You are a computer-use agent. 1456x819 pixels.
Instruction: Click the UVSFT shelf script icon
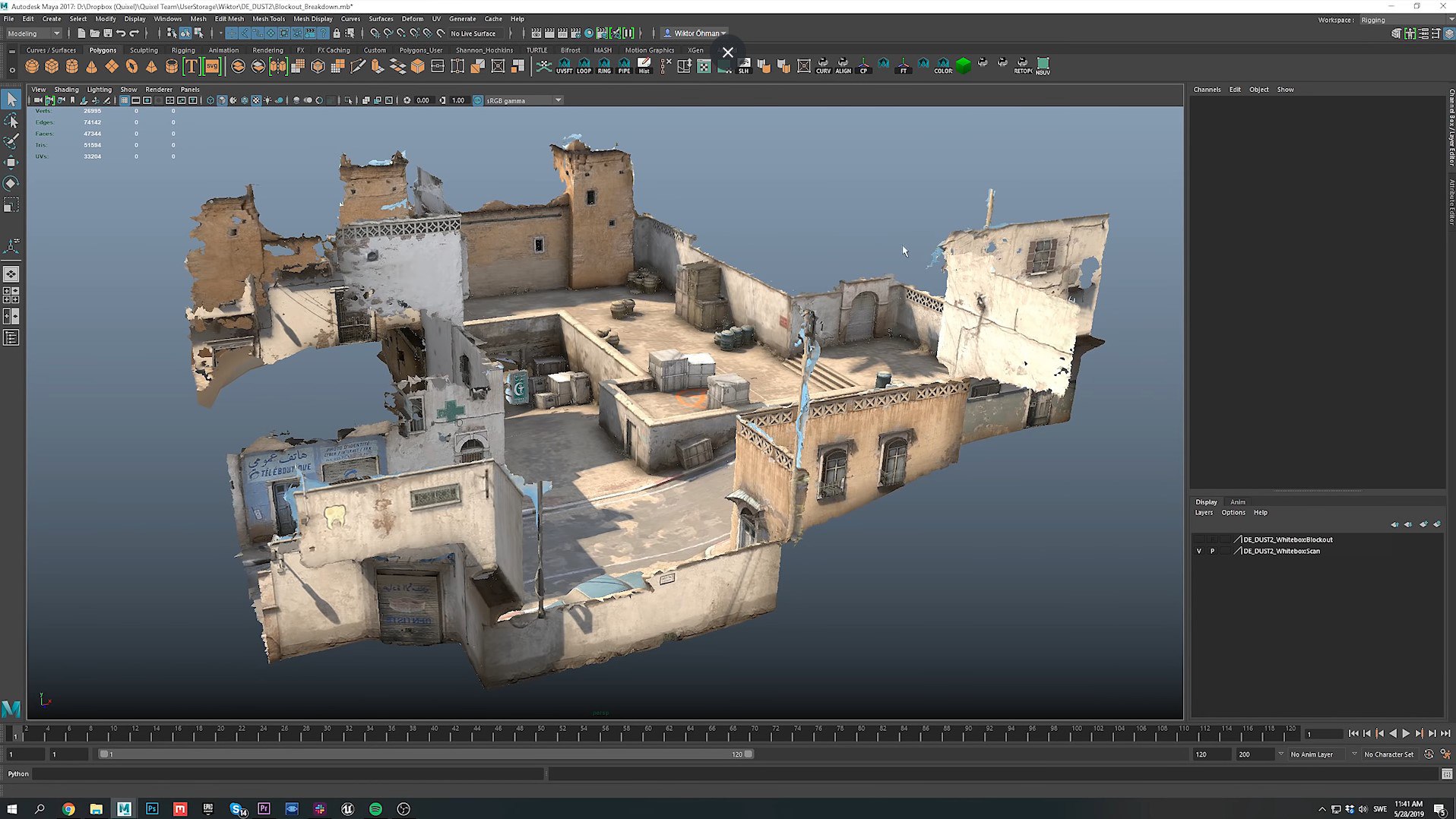click(564, 67)
